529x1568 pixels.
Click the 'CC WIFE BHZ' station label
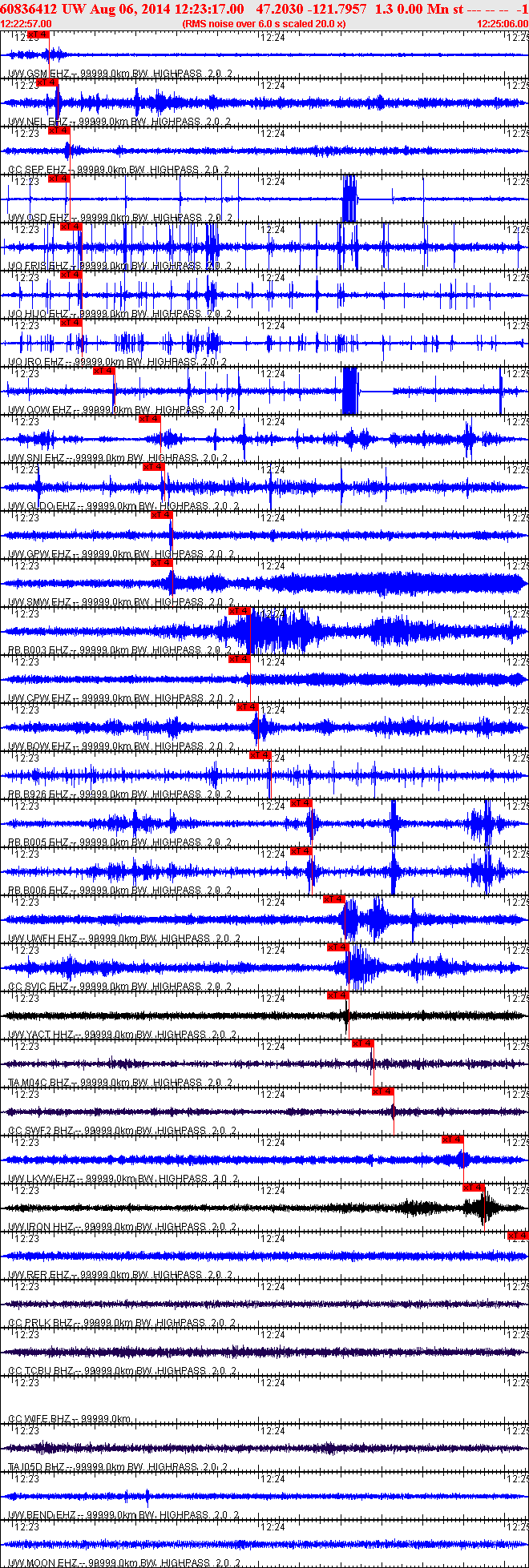pyautogui.click(x=39, y=1419)
